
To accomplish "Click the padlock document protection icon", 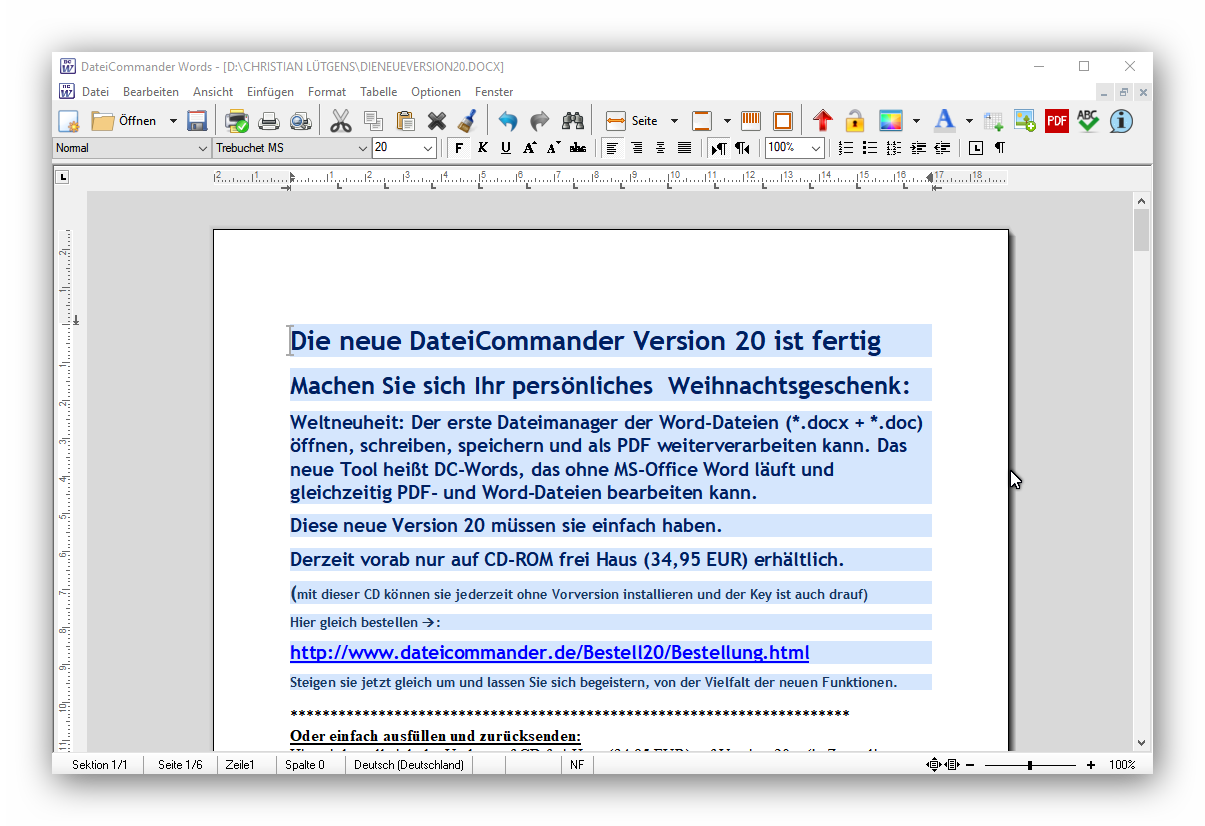I will point(854,121).
